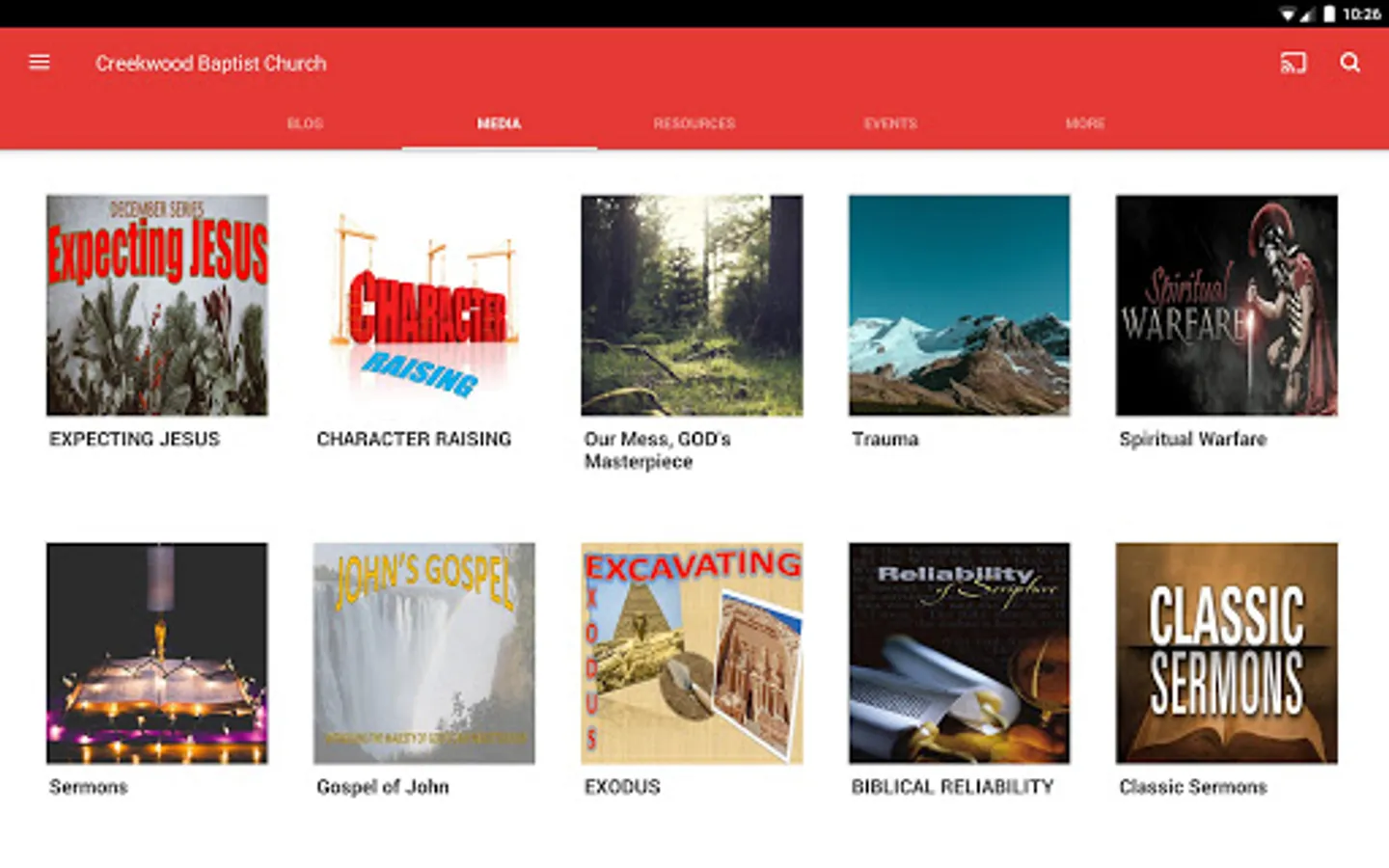The height and width of the screenshot is (868, 1389).
Task: Check the Wi-Fi signal icon in status bar
Action: tap(1288, 14)
